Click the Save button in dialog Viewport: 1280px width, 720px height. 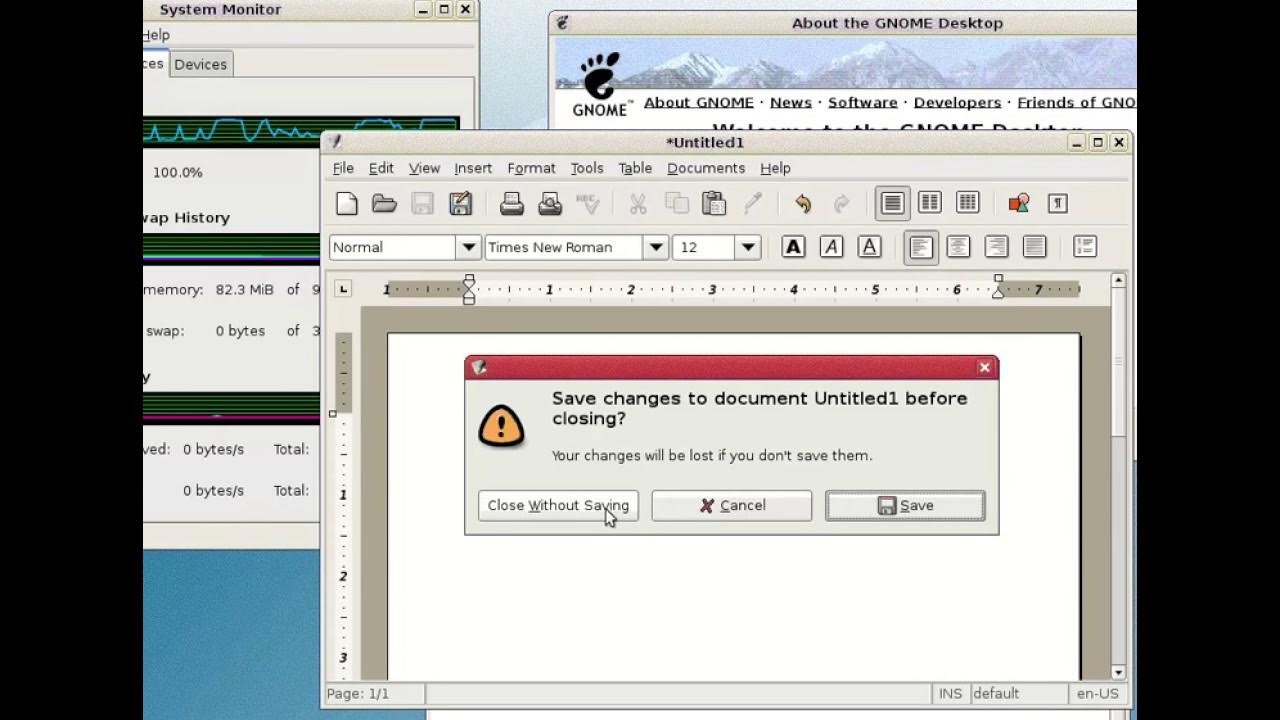point(905,505)
